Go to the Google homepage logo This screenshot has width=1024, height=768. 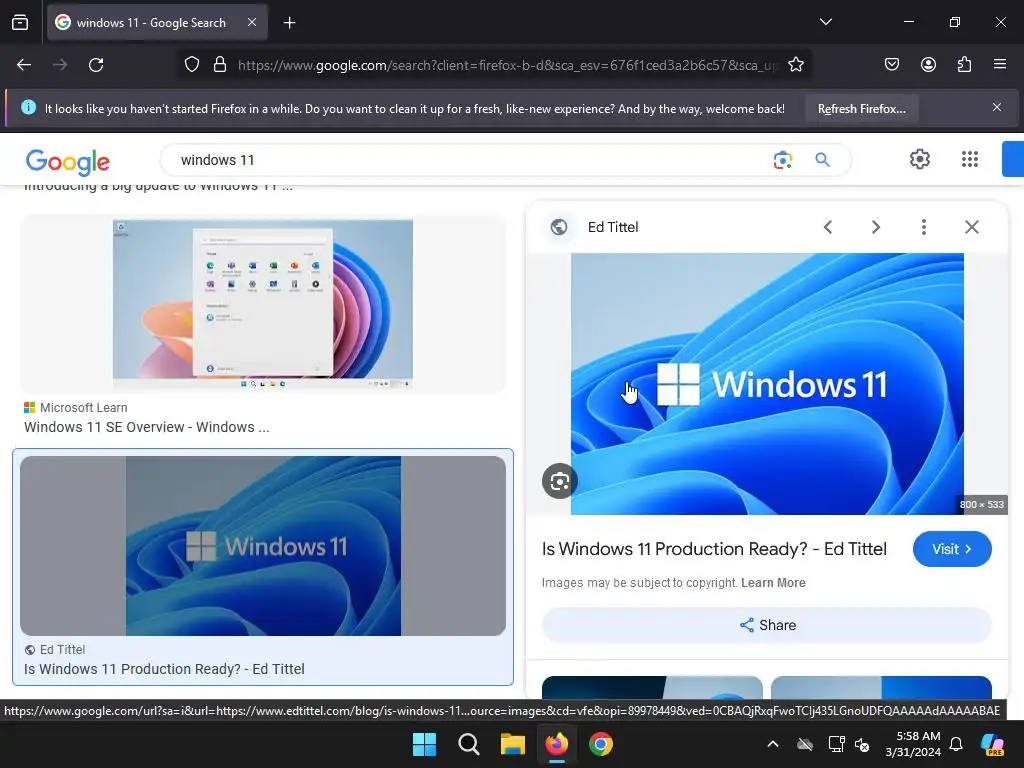tap(67, 162)
